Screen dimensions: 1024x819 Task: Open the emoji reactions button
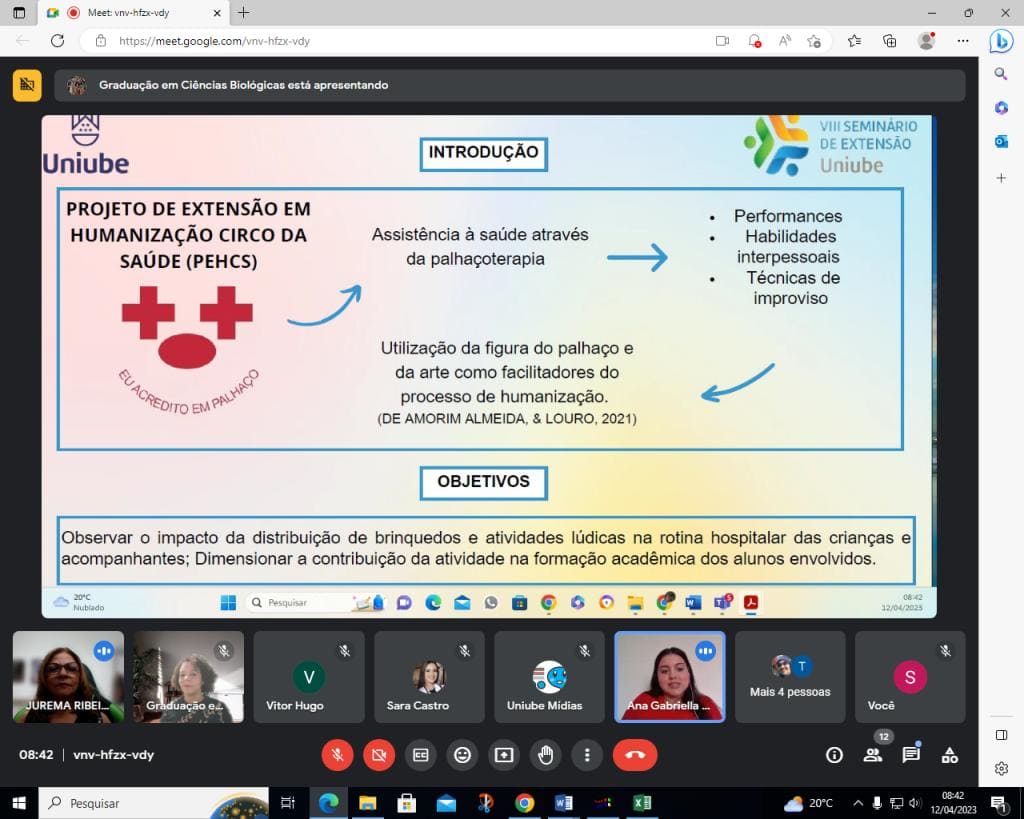pos(462,755)
